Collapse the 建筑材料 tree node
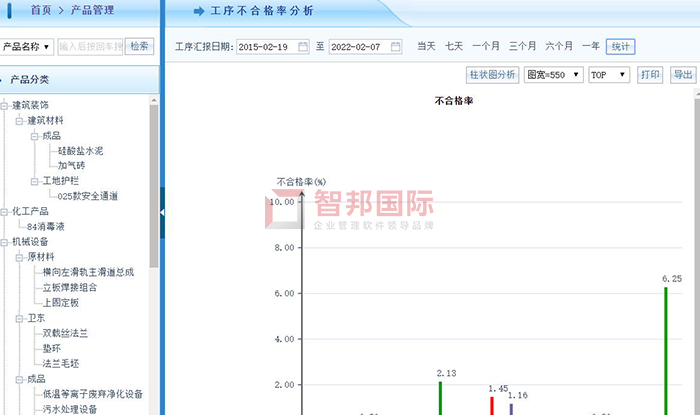Image resolution: width=700 pixels, height=415 pixels. [x=20, y=121]
